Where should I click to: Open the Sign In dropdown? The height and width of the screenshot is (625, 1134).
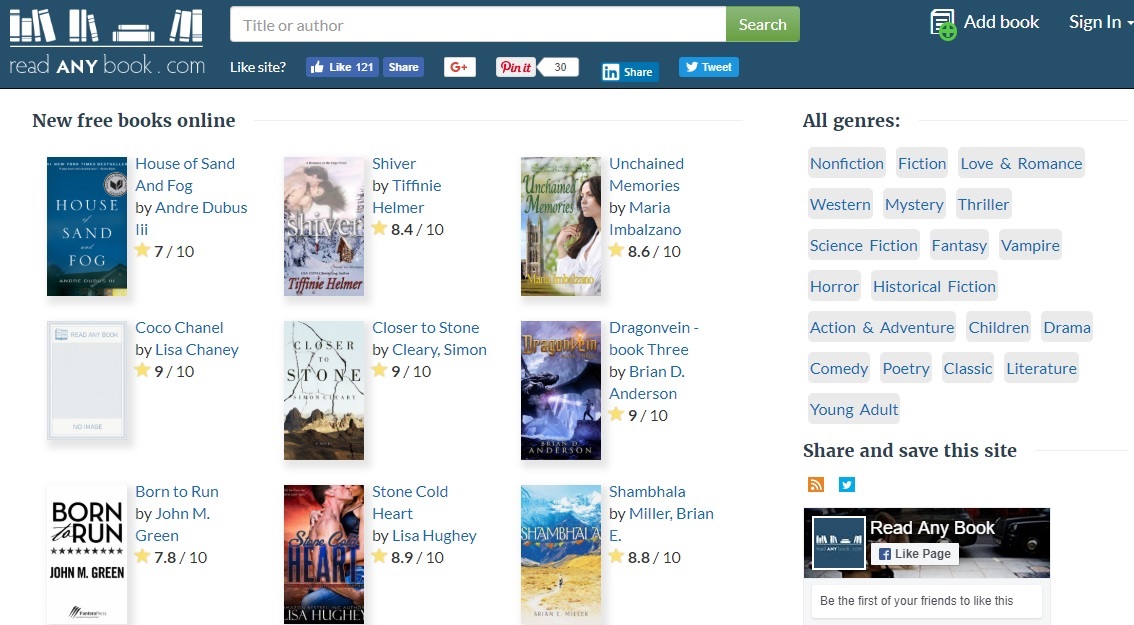pos(1100,22)
